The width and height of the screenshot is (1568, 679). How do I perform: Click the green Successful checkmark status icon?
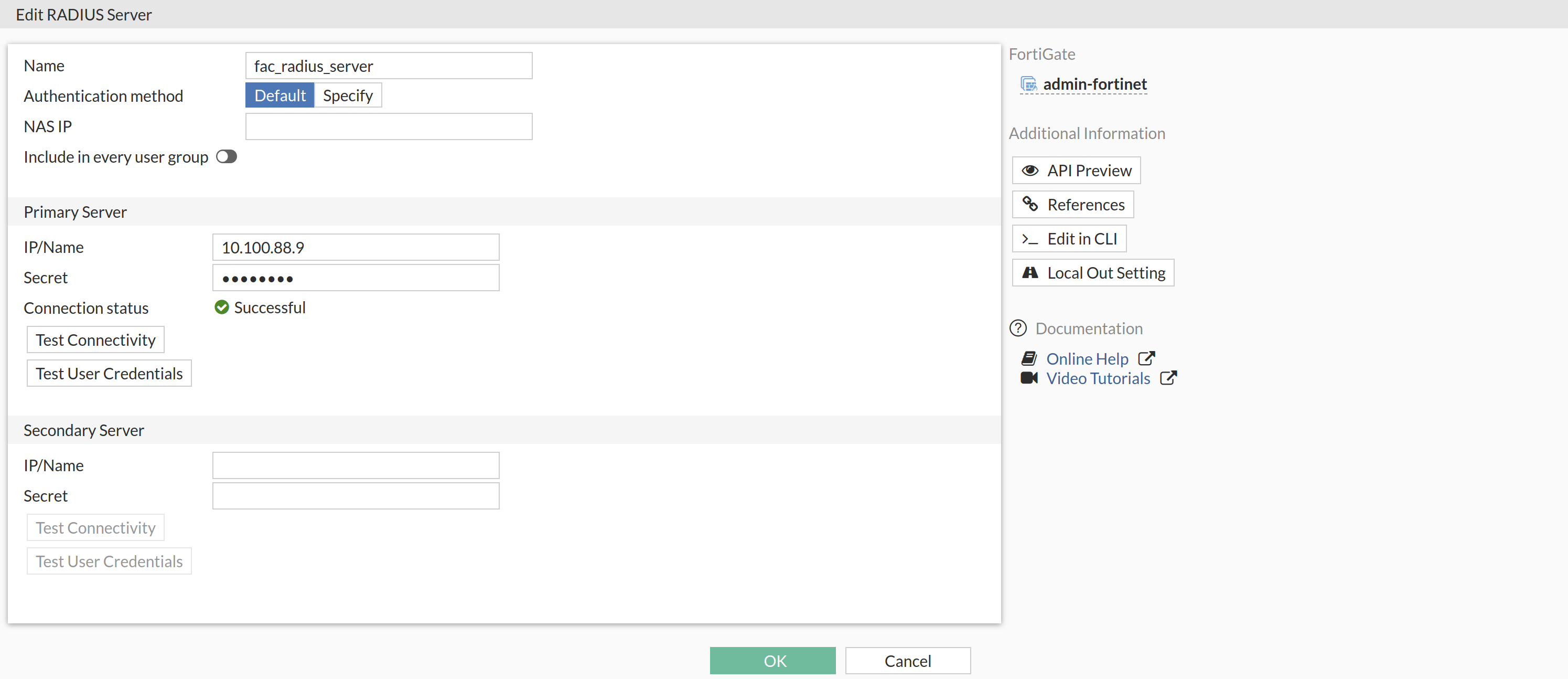221,307
